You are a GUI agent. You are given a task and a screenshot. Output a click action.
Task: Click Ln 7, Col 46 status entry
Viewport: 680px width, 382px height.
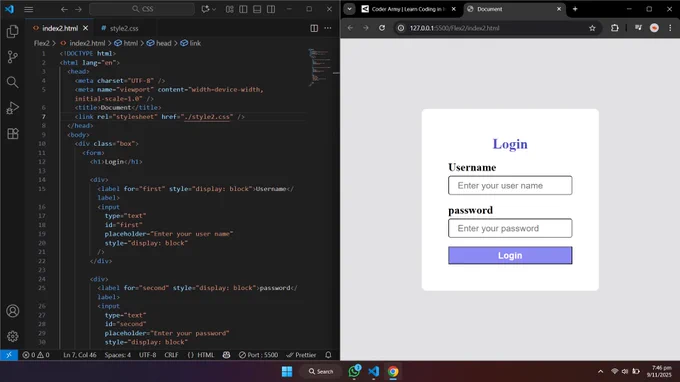coord(80,355)
